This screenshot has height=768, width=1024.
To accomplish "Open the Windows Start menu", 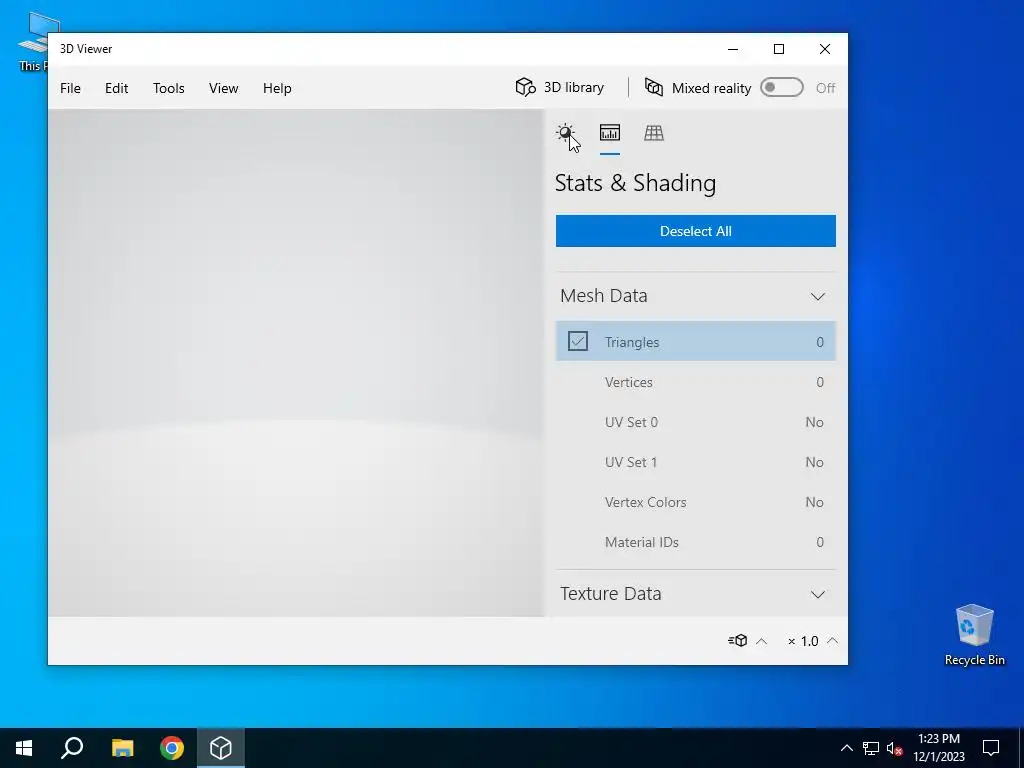I will pyautogui.click(x=24, y=748).
